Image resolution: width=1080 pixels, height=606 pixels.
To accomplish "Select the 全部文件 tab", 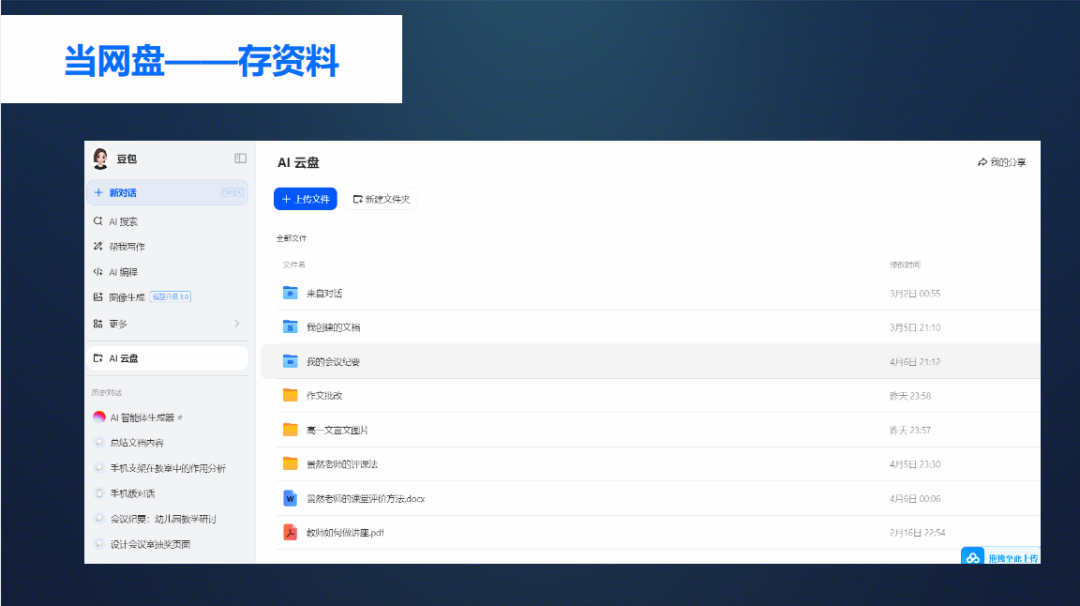I will pyautogui.click(x=291, y=237).
